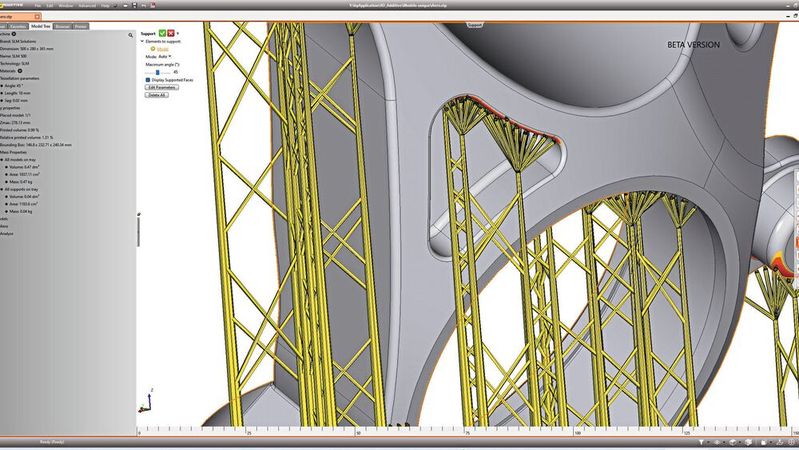Viewport: 799px width, 450px height.
Task: Click the Delete All button
Action: (156, 95)
